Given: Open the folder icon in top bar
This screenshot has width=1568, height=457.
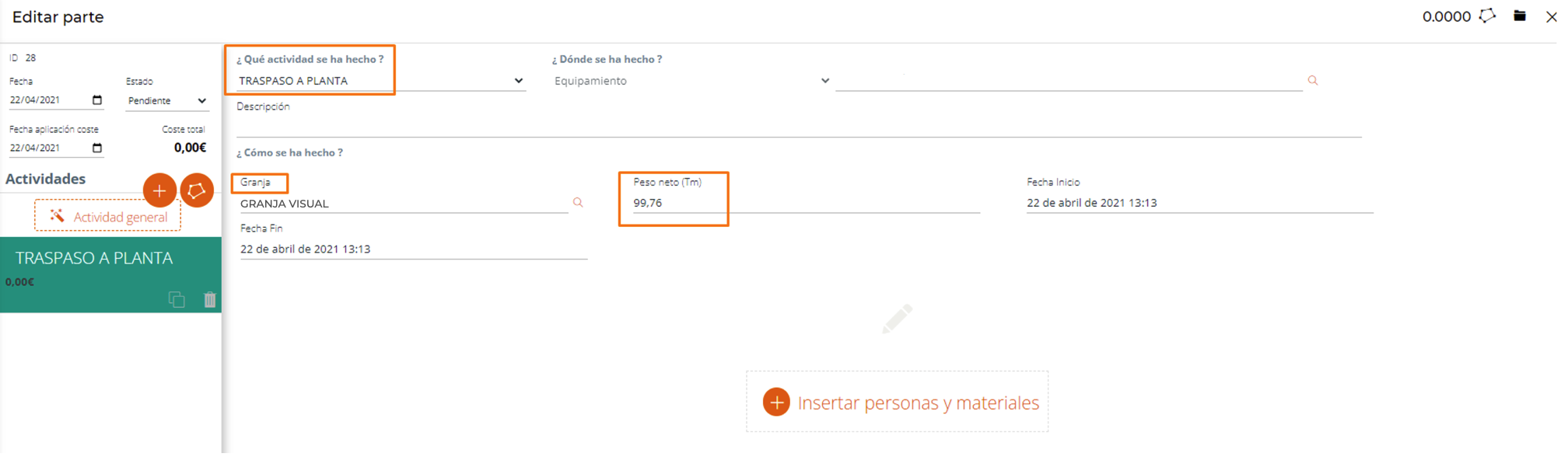Looking at the screenshot, I should coord(1520,16).
